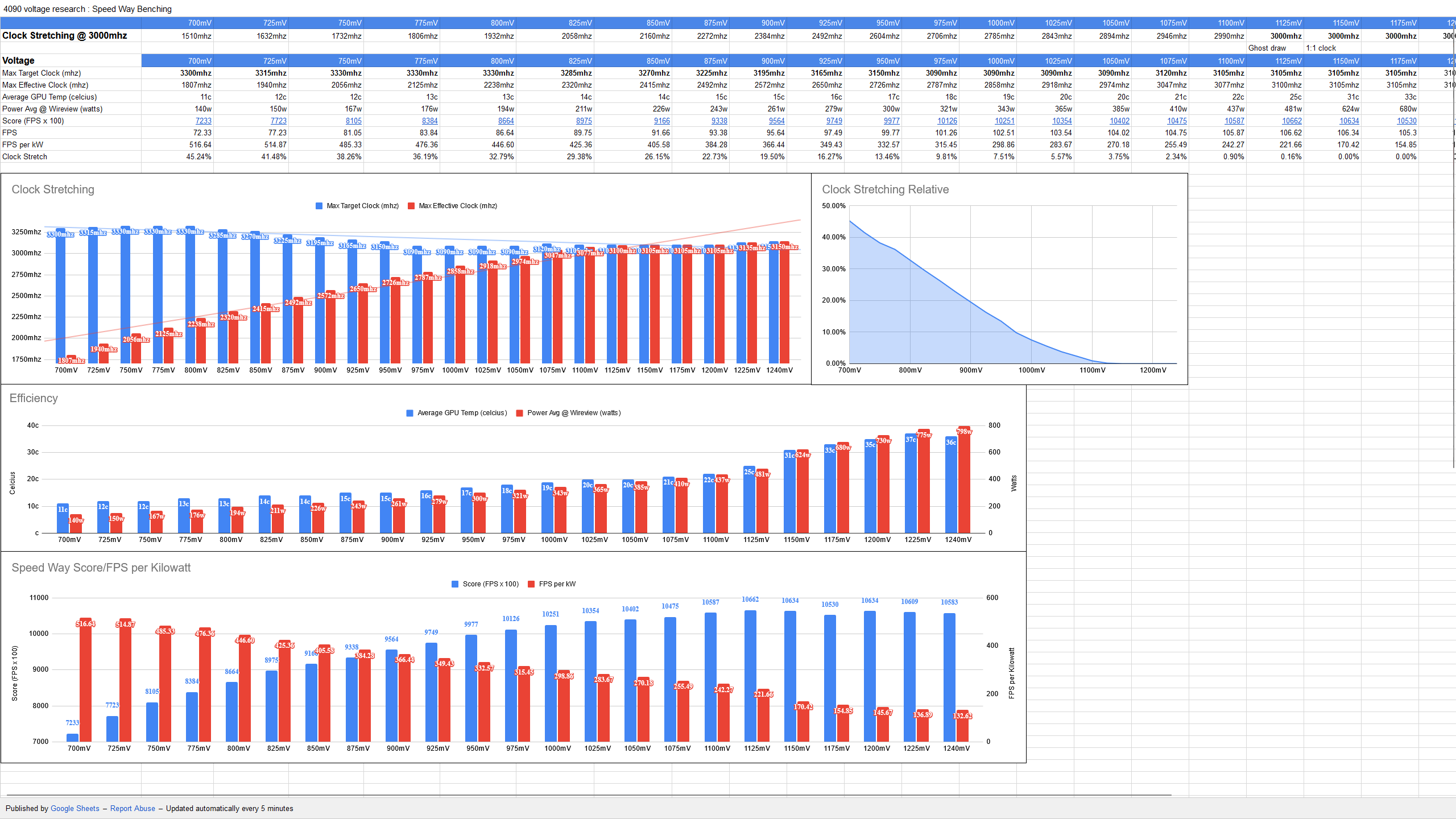Select the Efficiency chart title
Screen dimensions: 1456x819
(x=34, y=398)
